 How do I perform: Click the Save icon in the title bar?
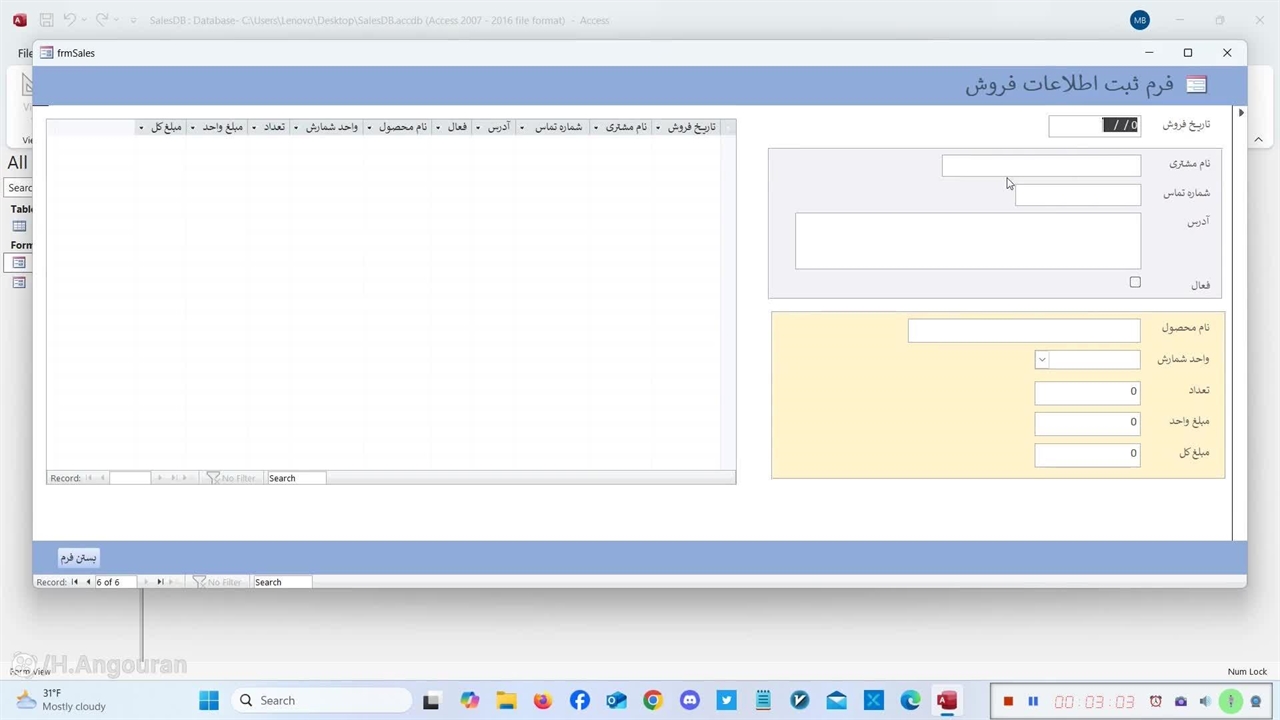click(x=46, y=20)
